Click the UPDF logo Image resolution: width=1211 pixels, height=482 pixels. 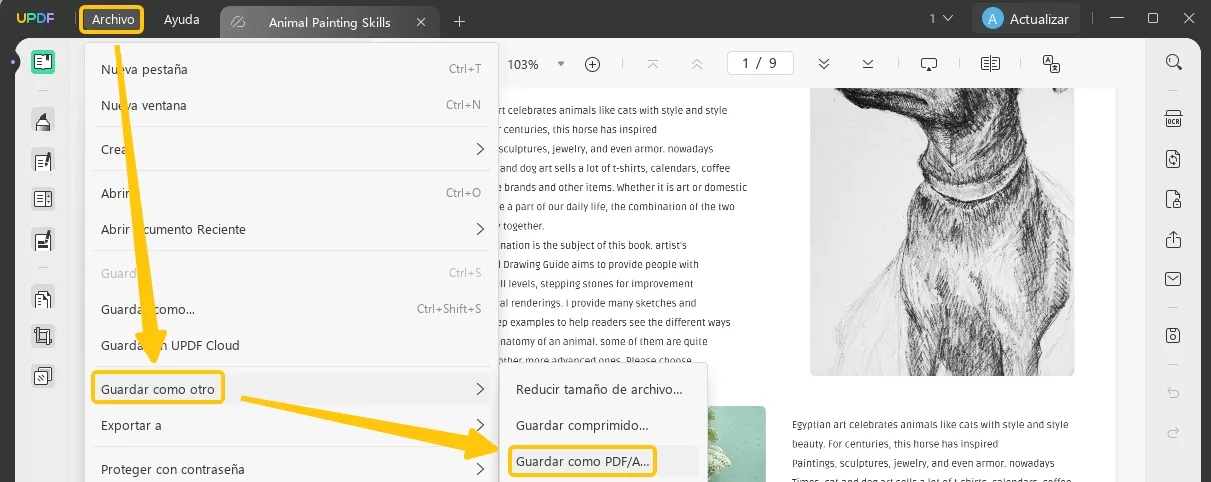35,19
